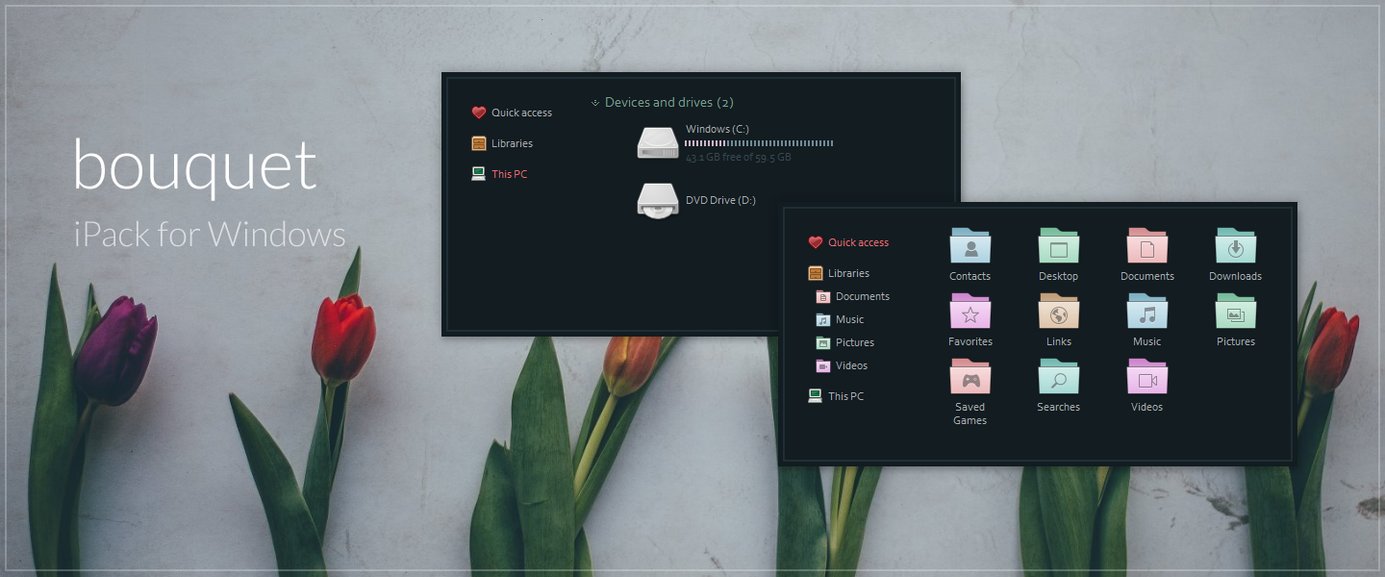Open the Videos folder in the grid
The height and width of the screenshot is (577, 1385).
tap(1147, 377)
